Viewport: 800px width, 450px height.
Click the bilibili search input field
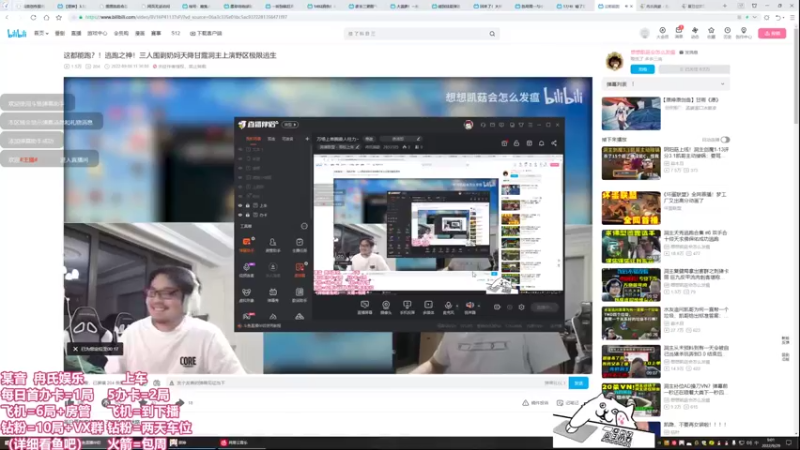[x=416, y=34]
